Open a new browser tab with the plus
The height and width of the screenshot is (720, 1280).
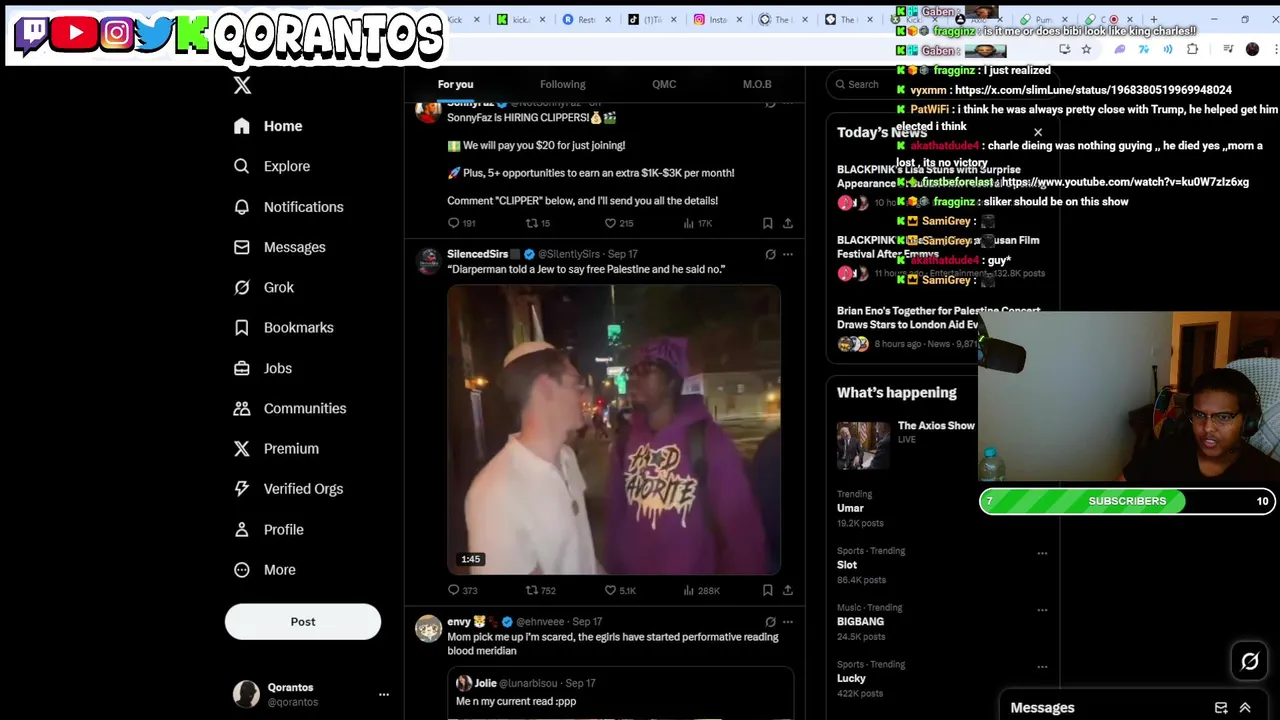pyautogui.click(x=1153, y=19)
